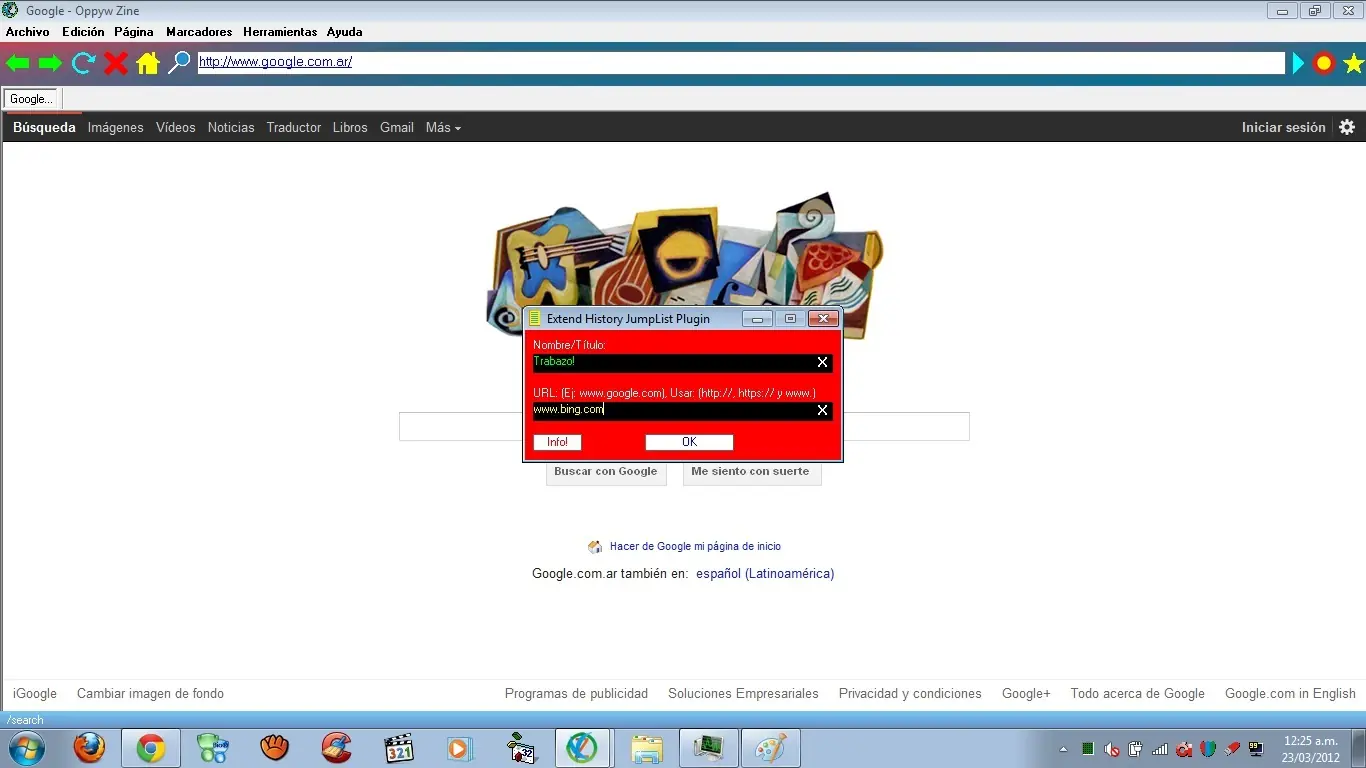Click Hacer de Google mi página de inicio
The height and width of the screenshot is (768, 1366).
coord(695,547)
